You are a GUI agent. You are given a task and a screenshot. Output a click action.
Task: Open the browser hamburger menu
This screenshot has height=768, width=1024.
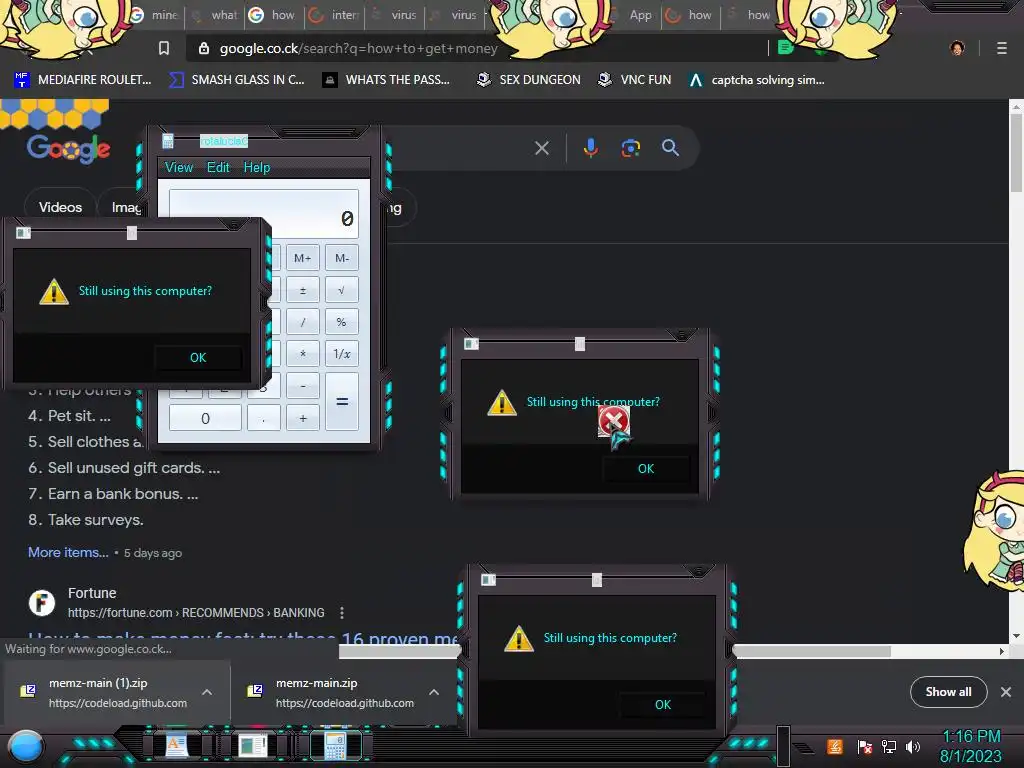[1001, 48]
